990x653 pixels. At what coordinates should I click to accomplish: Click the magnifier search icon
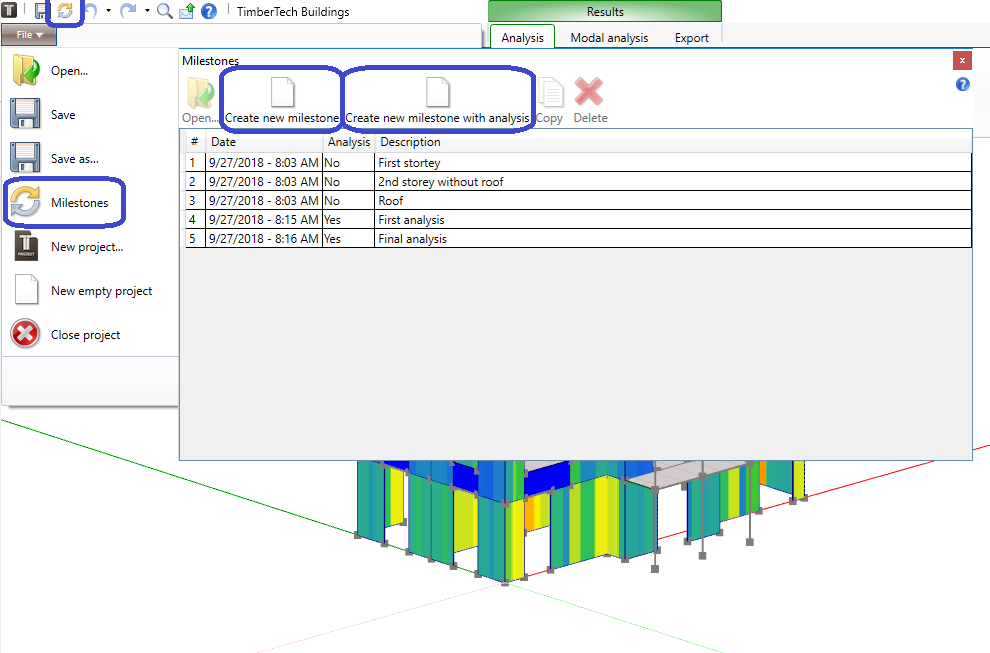tap(165, 11)
